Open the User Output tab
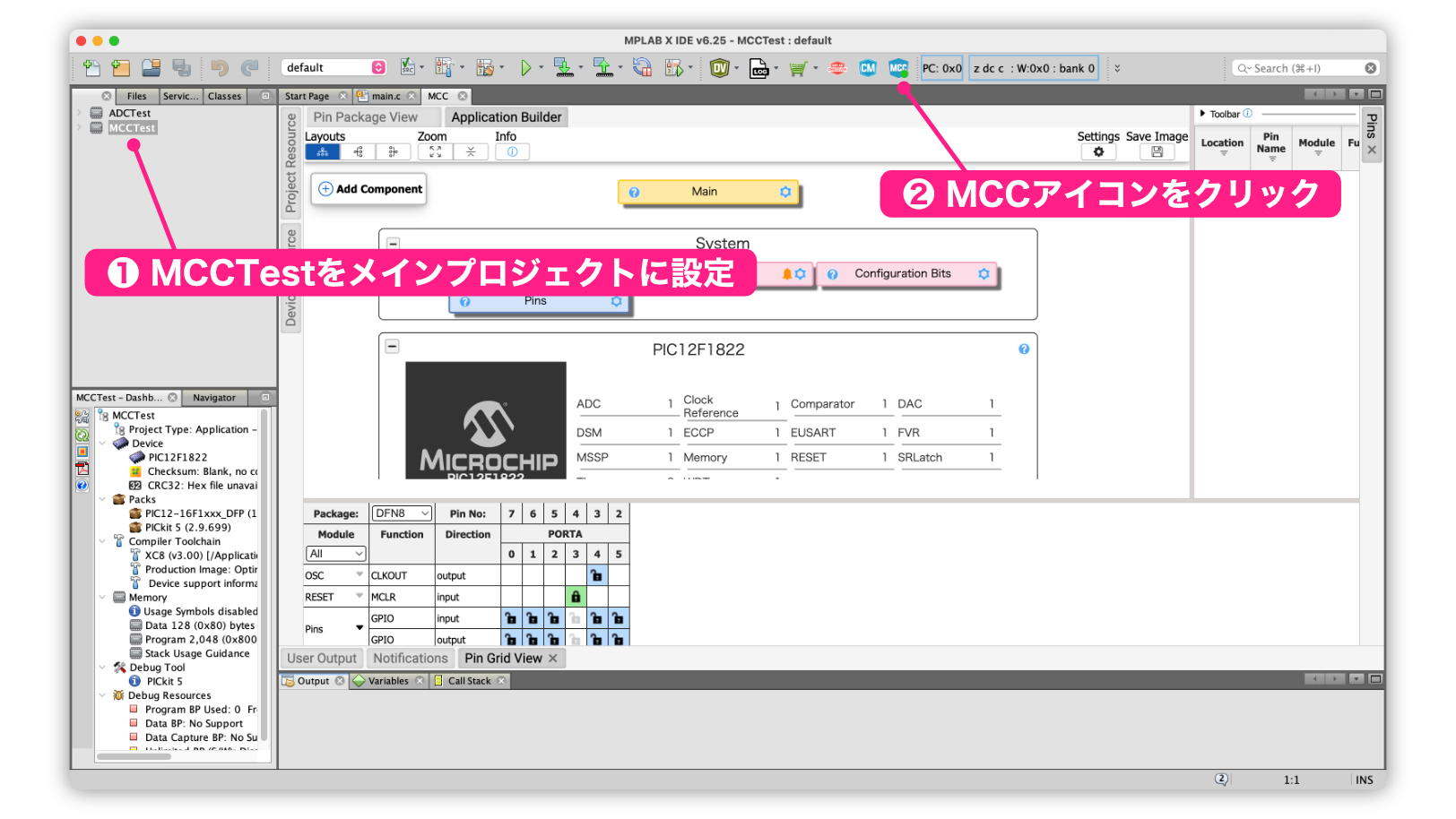This screenshot has width=1456, height=819. 322,659
